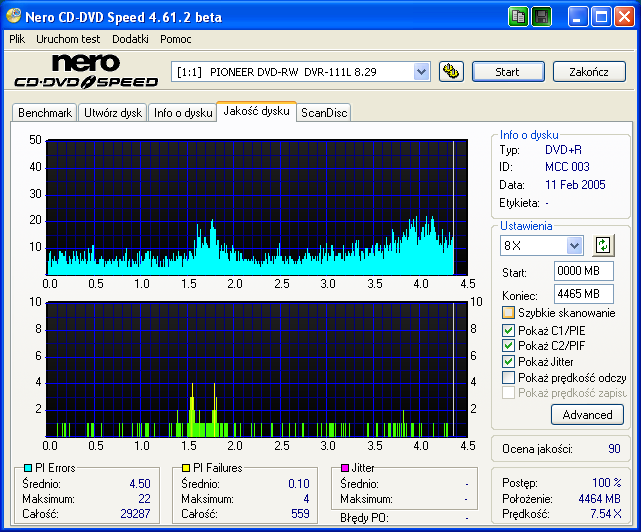The image size is (641, 532).
Task: Open the Plik menu
Action: pos(17,39)
